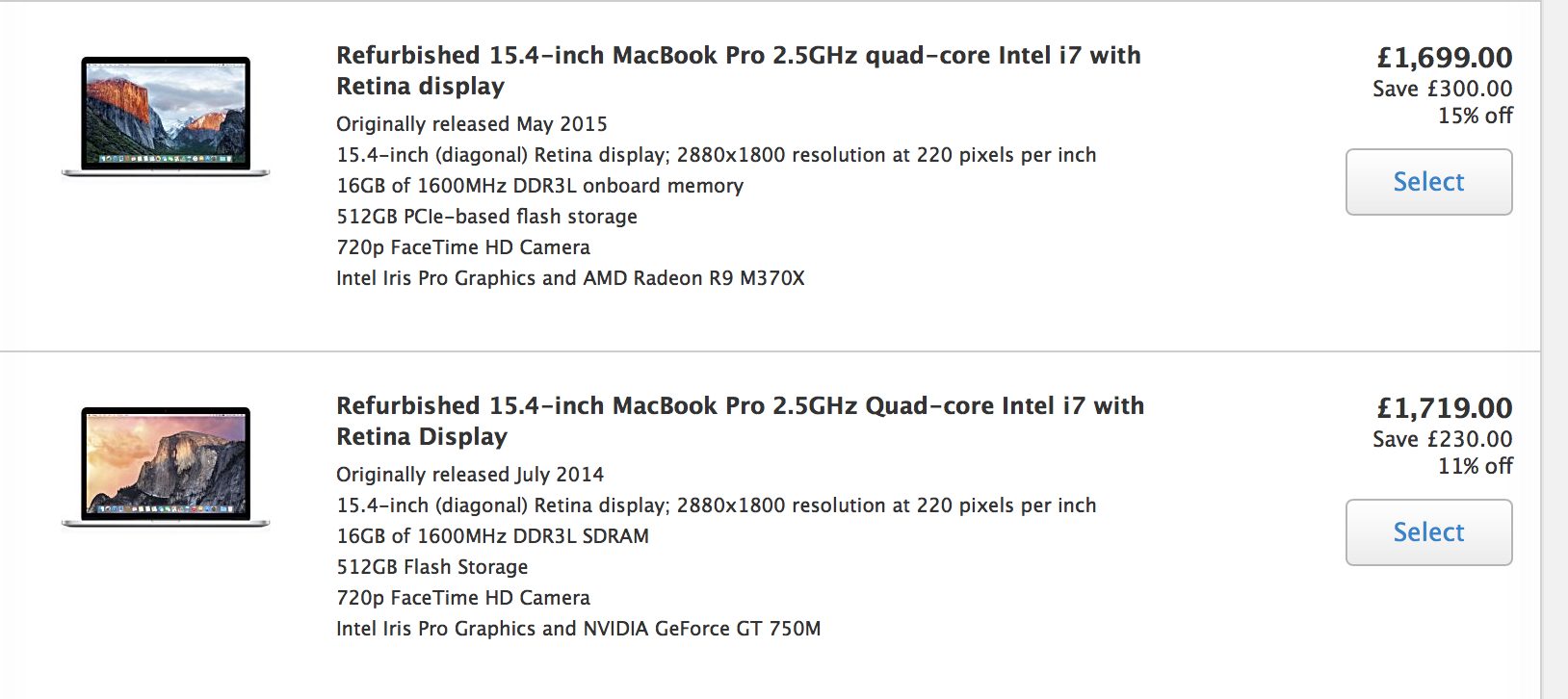Click the "Originally released July 2014" line

pos(470,475)
